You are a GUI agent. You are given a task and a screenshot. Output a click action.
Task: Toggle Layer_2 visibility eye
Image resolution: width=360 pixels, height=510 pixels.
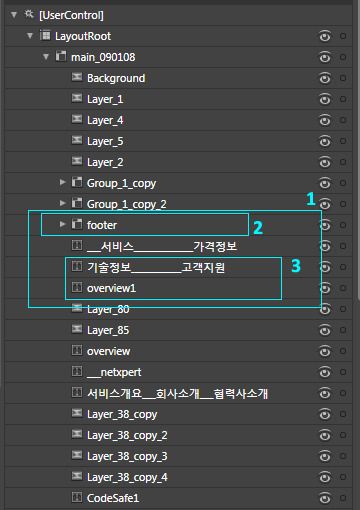325,162
